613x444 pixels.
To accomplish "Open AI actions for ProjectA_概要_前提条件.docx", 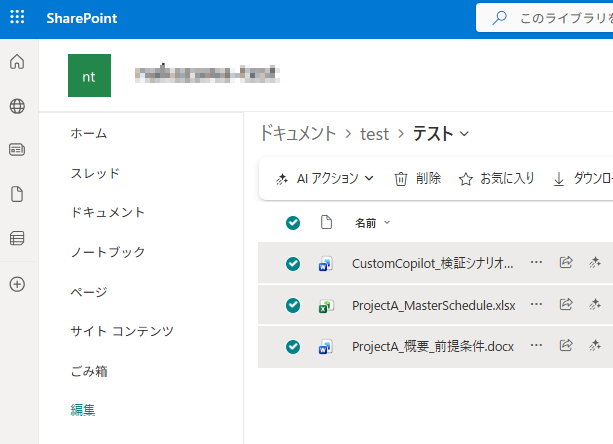I will point(593,346).
